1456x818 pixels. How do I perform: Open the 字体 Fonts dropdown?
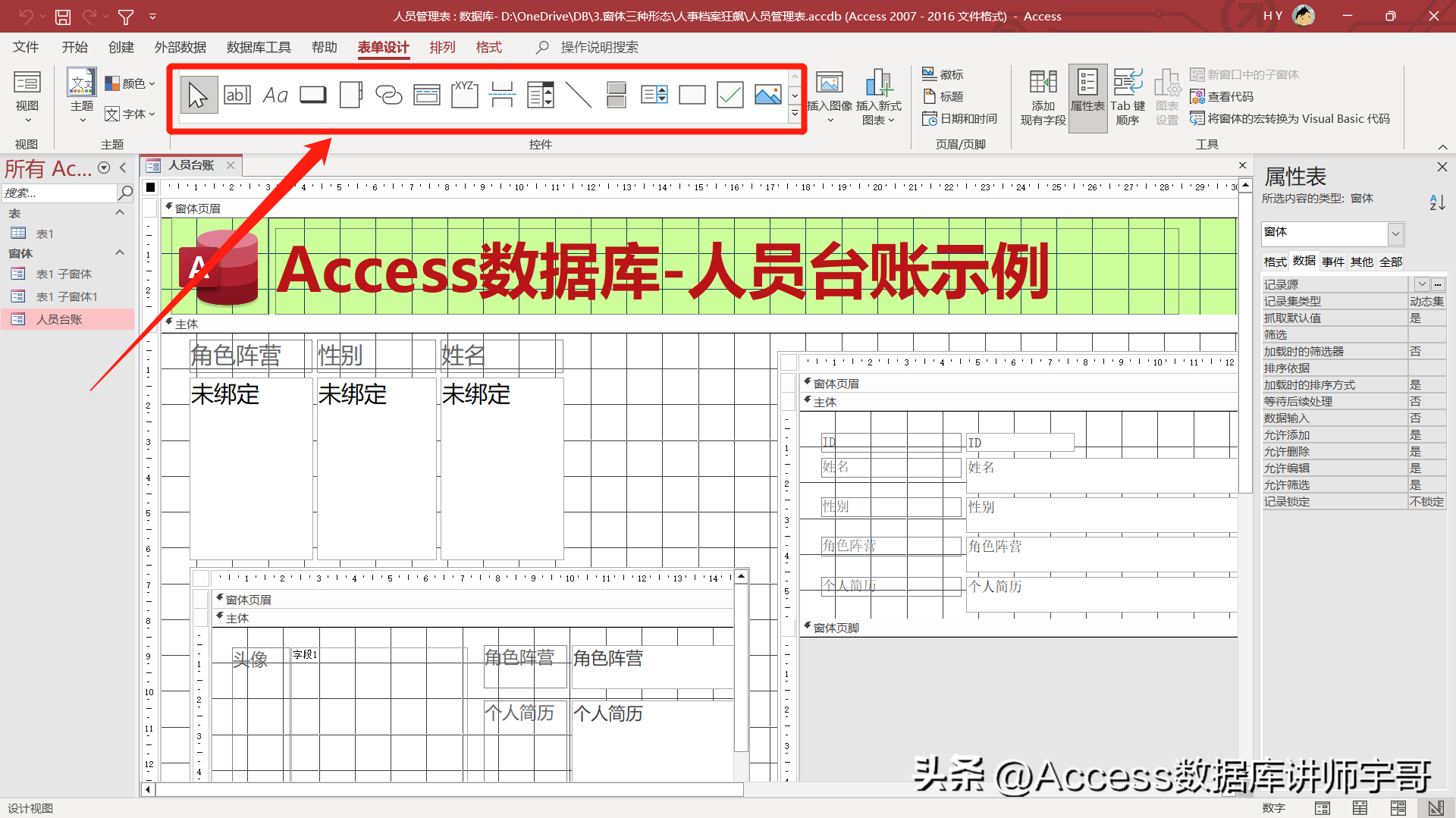click(130, 114)
